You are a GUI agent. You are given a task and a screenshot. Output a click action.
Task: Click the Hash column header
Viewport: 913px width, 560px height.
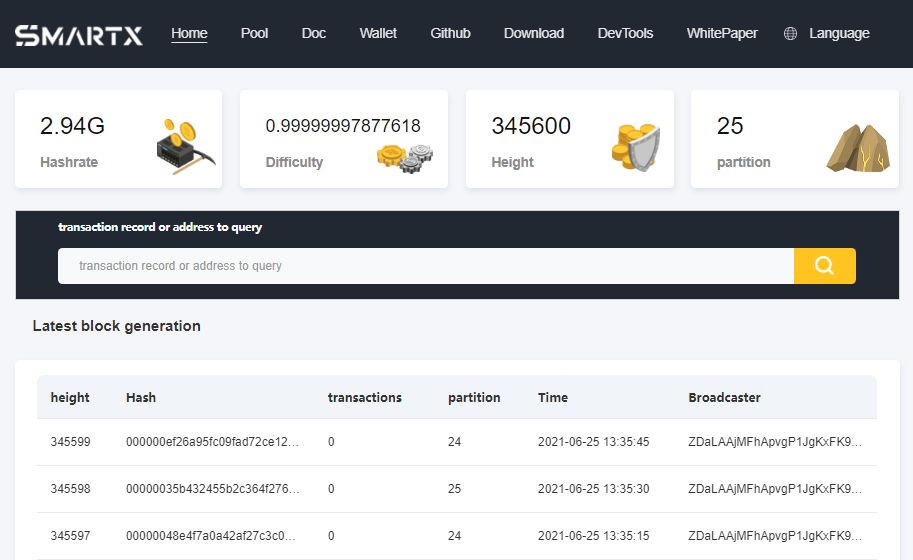click(141, 398)
